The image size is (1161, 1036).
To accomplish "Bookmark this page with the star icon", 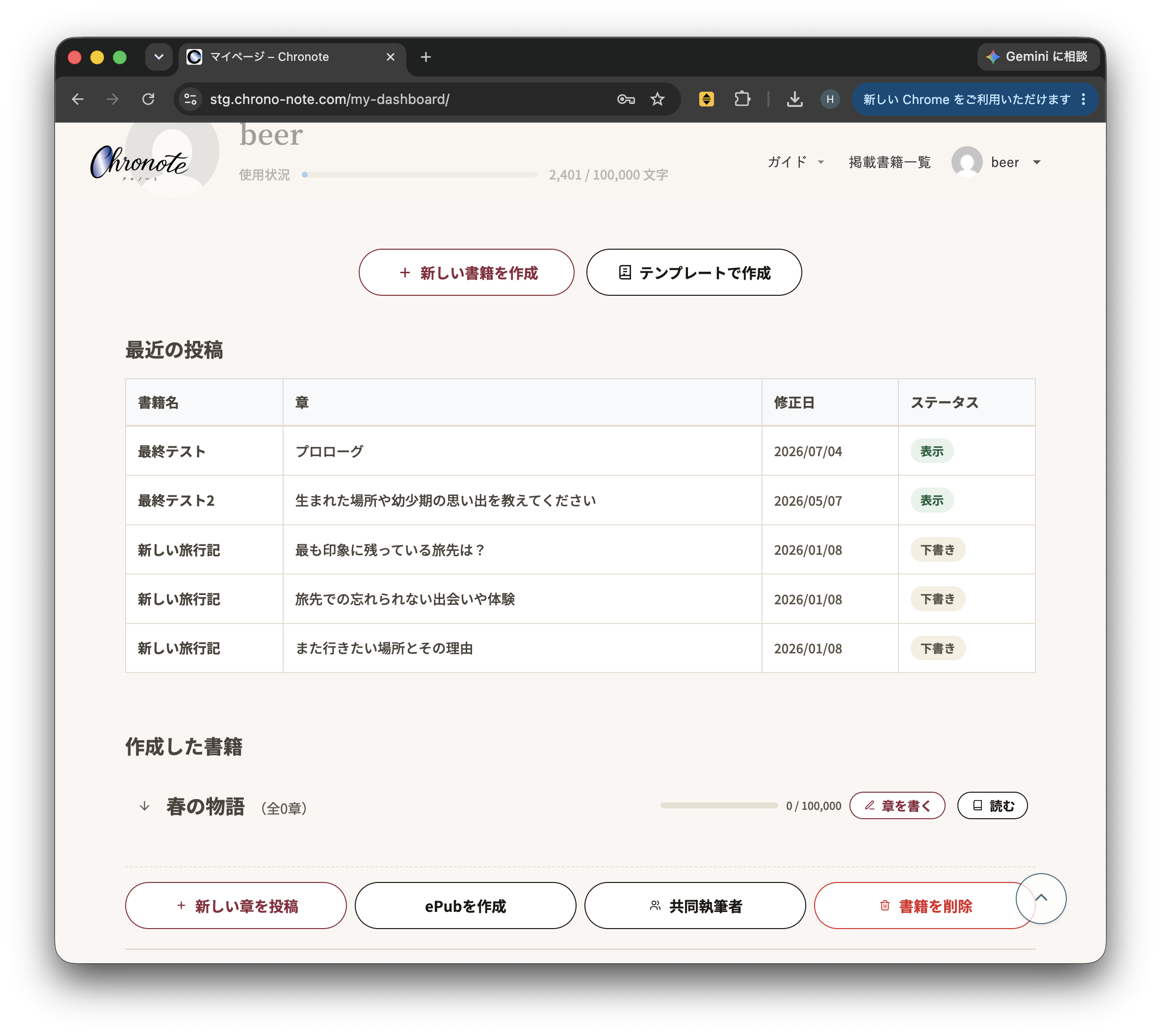I will pos(658,99).
